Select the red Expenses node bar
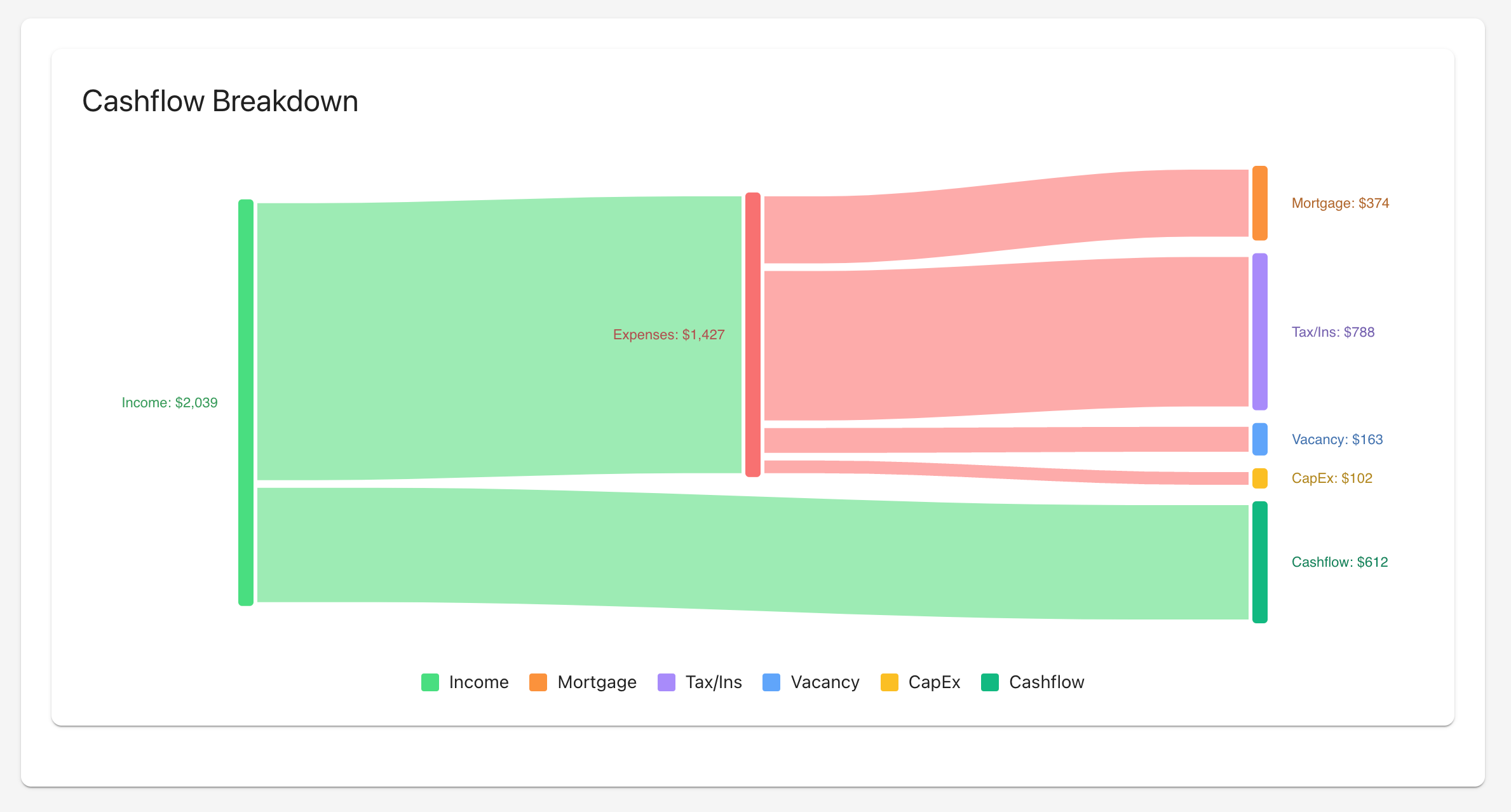The width and height of the screenshot is (1511, 812). tap(753, 334)
